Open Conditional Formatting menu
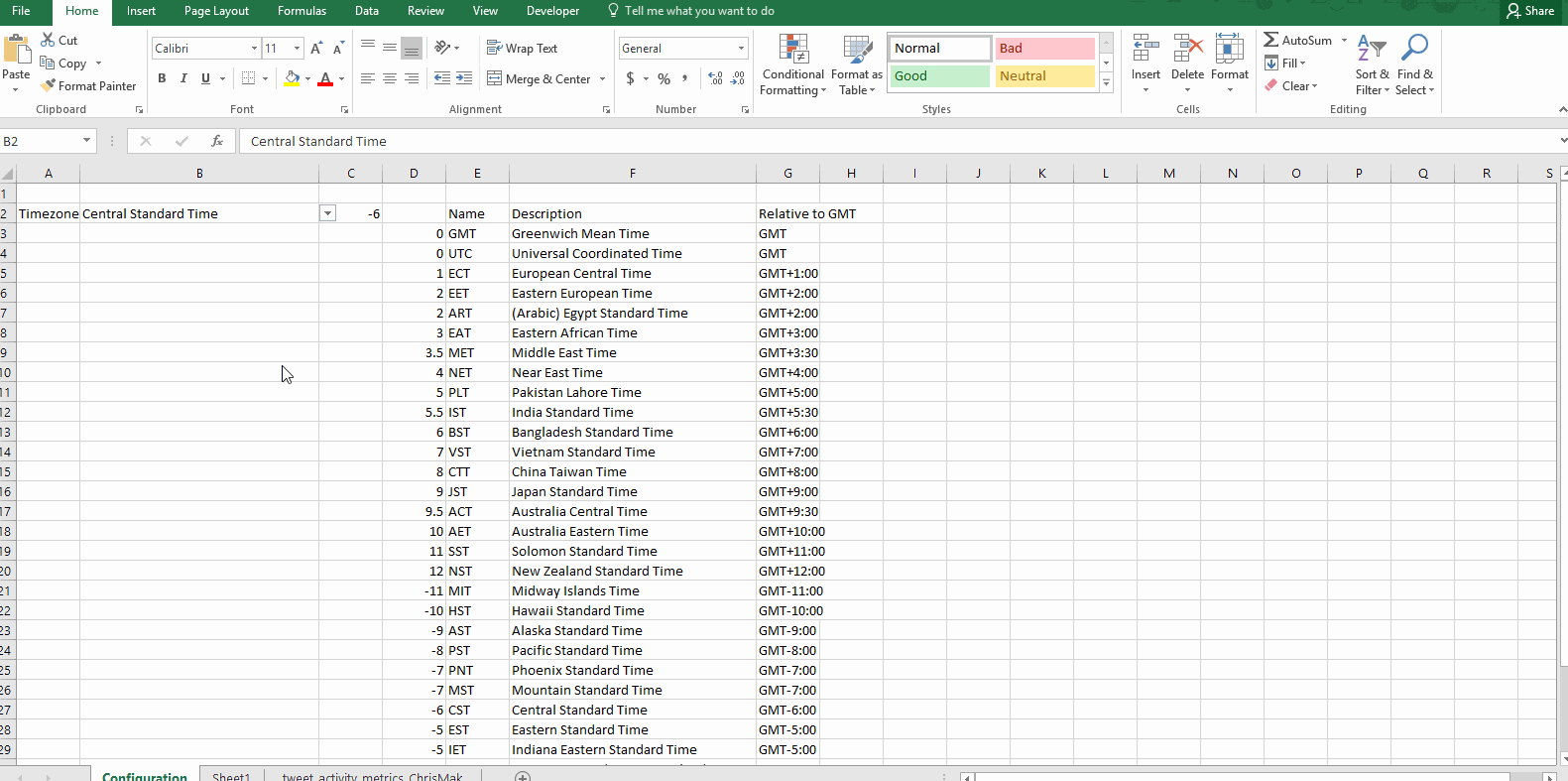Viewport: 1568px width, 781px height. click(x=792, y=65)
